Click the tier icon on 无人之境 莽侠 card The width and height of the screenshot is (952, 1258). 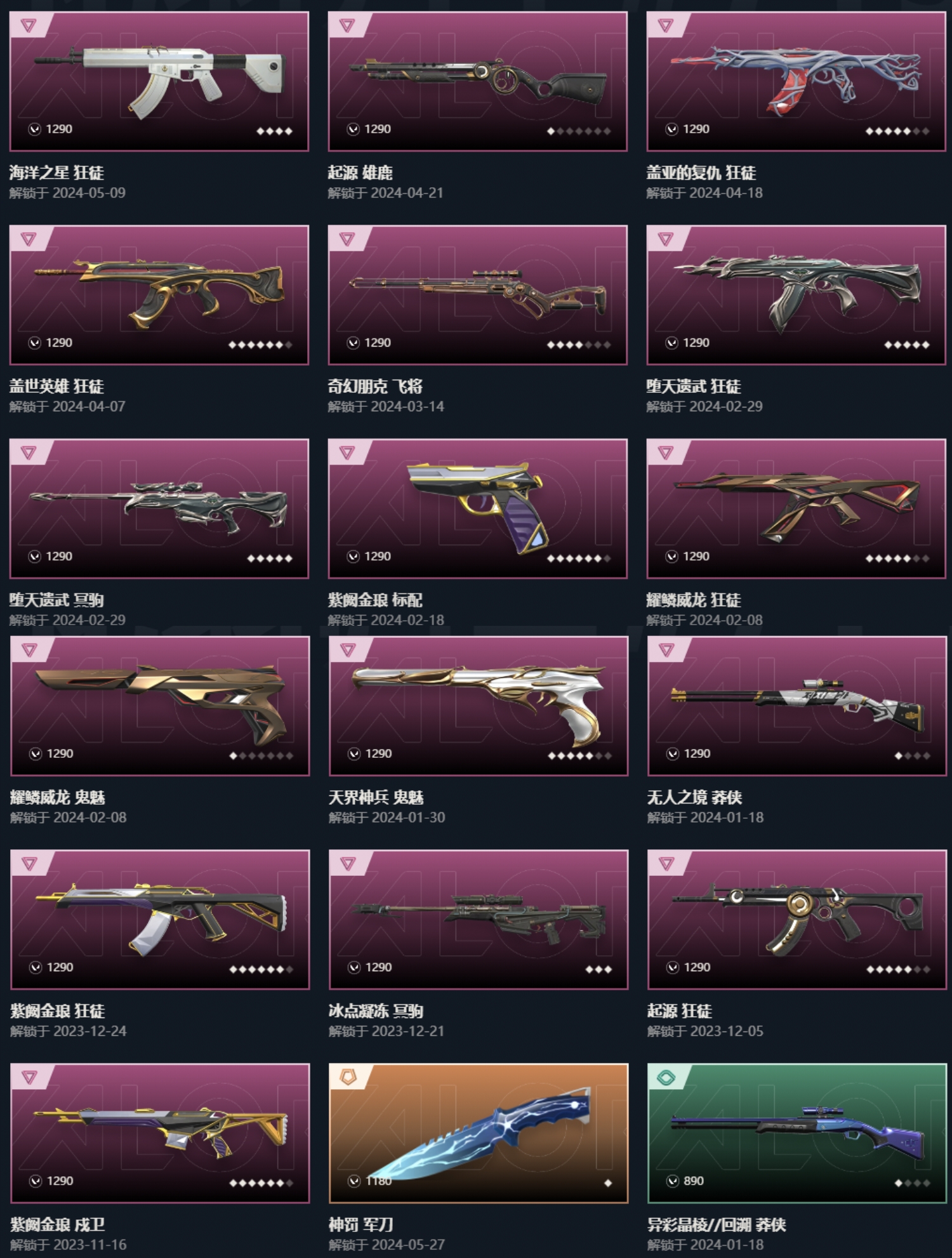[x=666, y=650]
